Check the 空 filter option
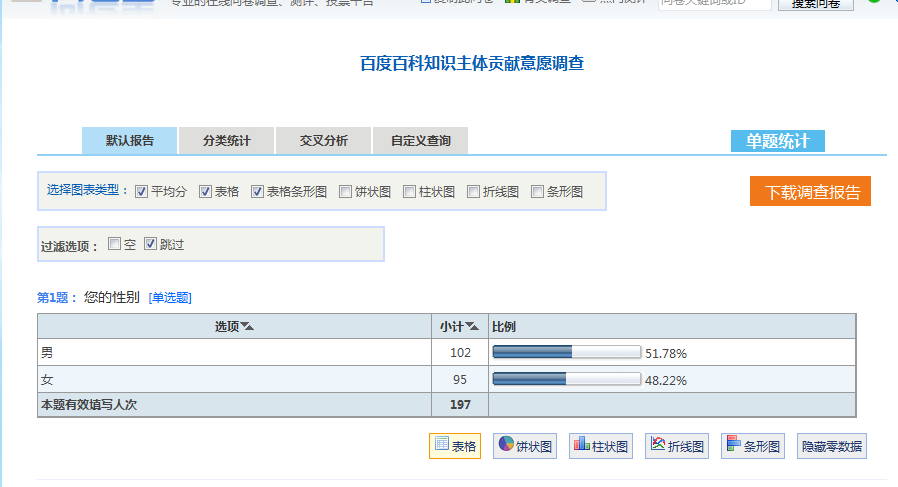 [x=115, y=244]
